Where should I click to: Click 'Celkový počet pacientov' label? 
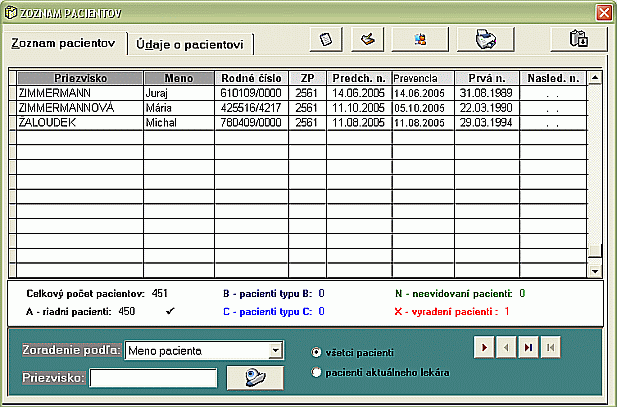[85, 294]
